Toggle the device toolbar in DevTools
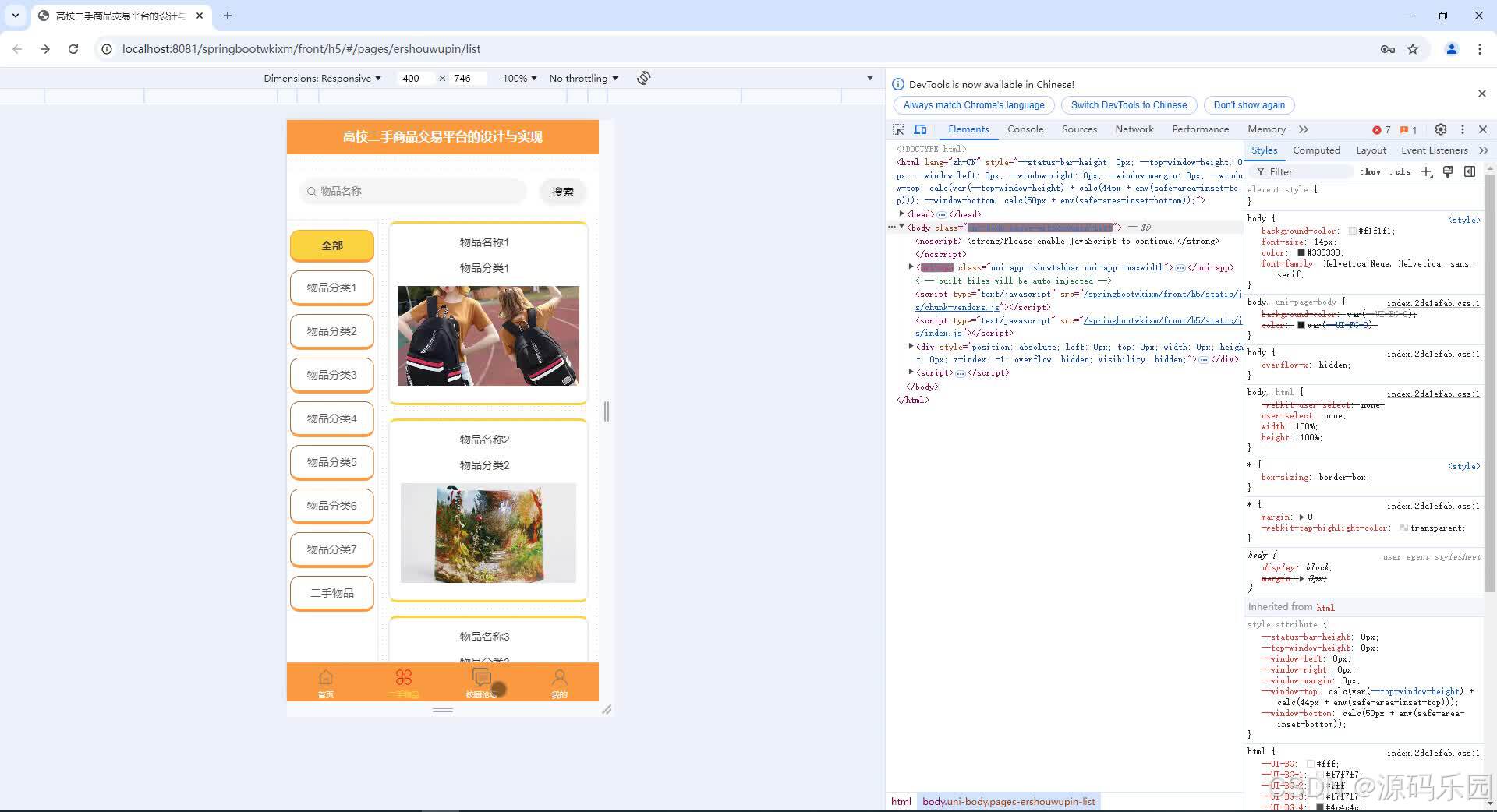Viewport: 1497px width, 812px height. (921, 129)
